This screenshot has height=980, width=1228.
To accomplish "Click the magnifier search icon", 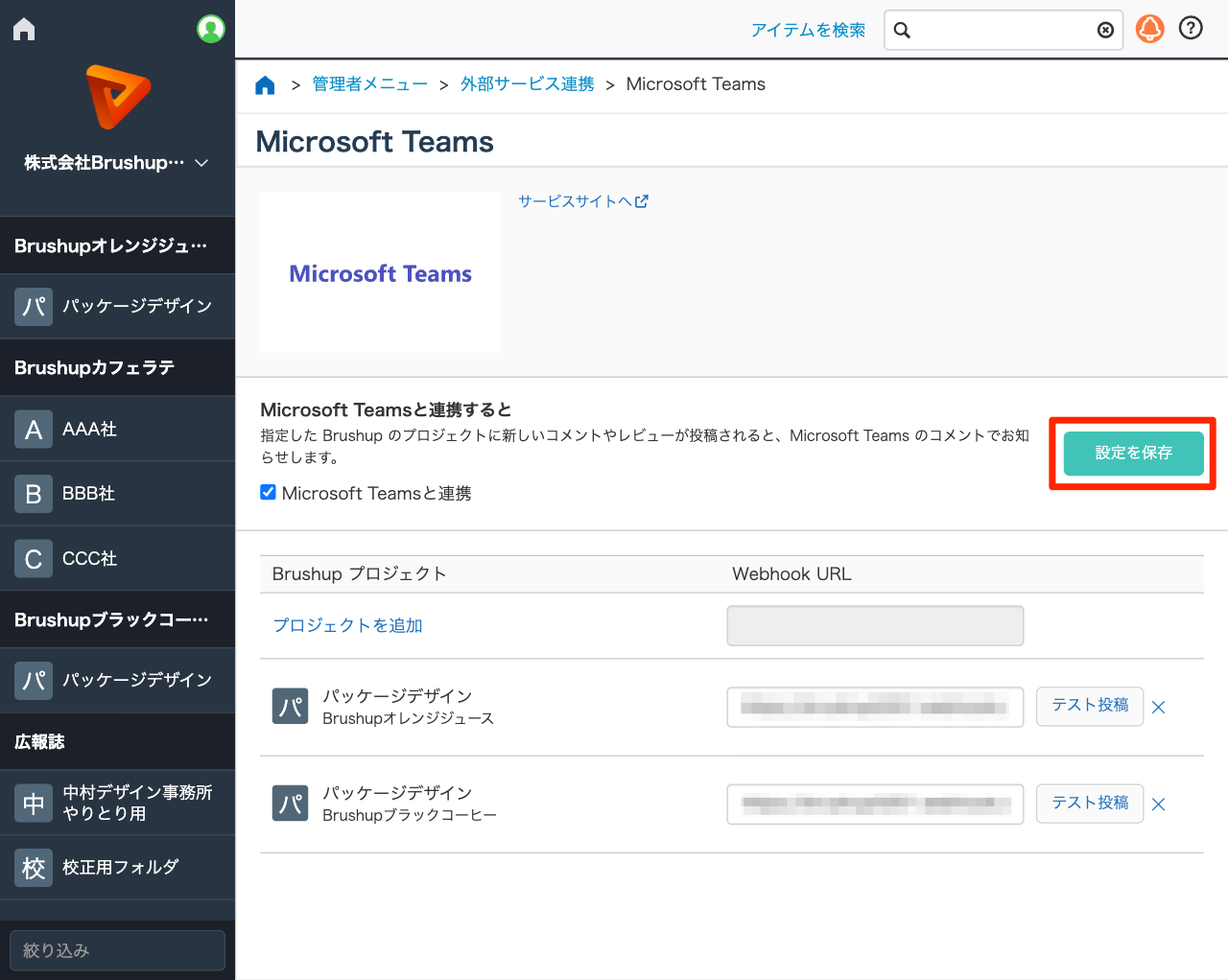I will (x=902, y=31).
